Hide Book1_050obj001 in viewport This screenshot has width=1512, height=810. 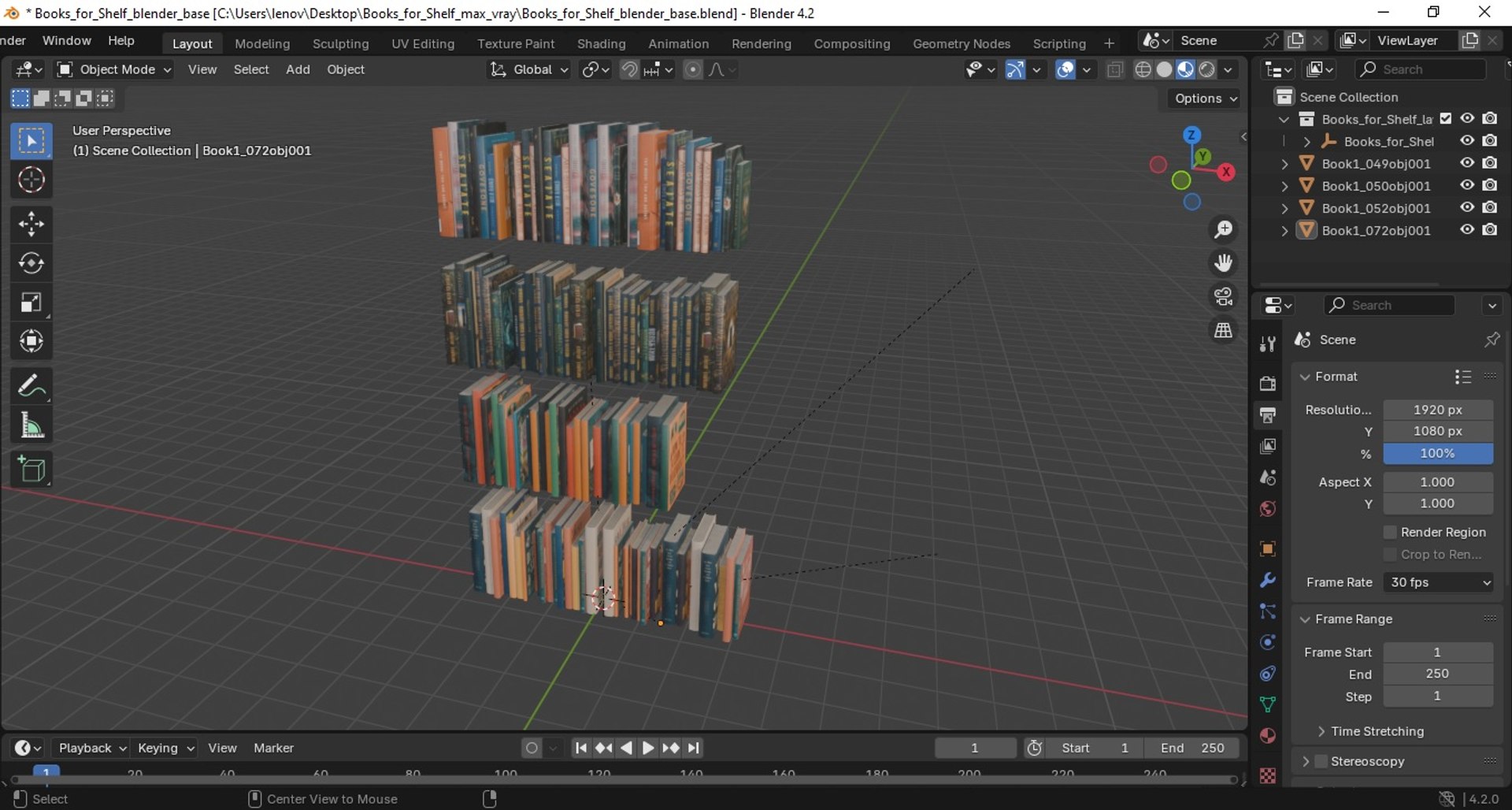[1467, 185]
